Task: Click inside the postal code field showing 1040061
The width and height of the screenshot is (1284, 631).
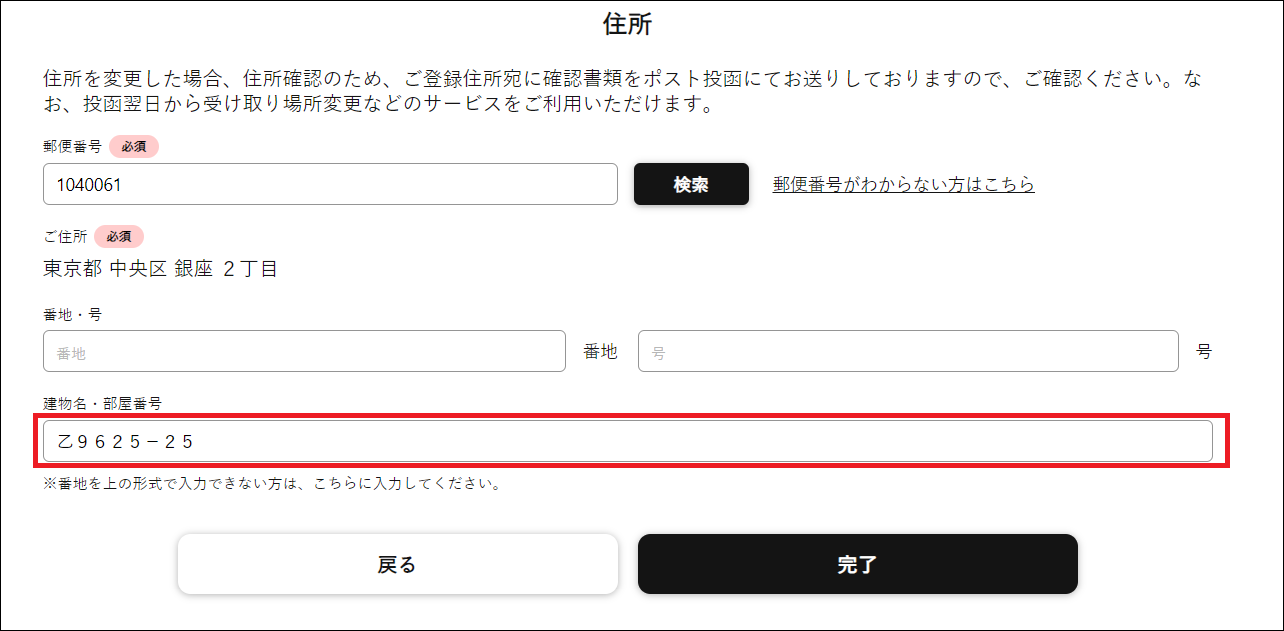Action: click(330, 184)
